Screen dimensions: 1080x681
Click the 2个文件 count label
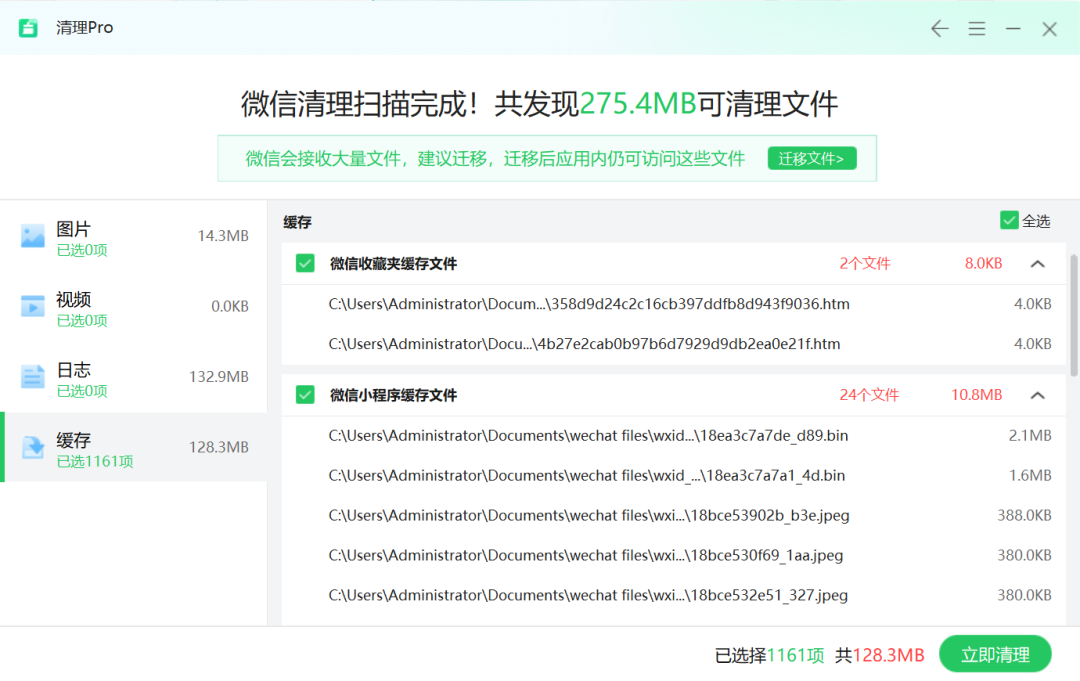(864, 264)
